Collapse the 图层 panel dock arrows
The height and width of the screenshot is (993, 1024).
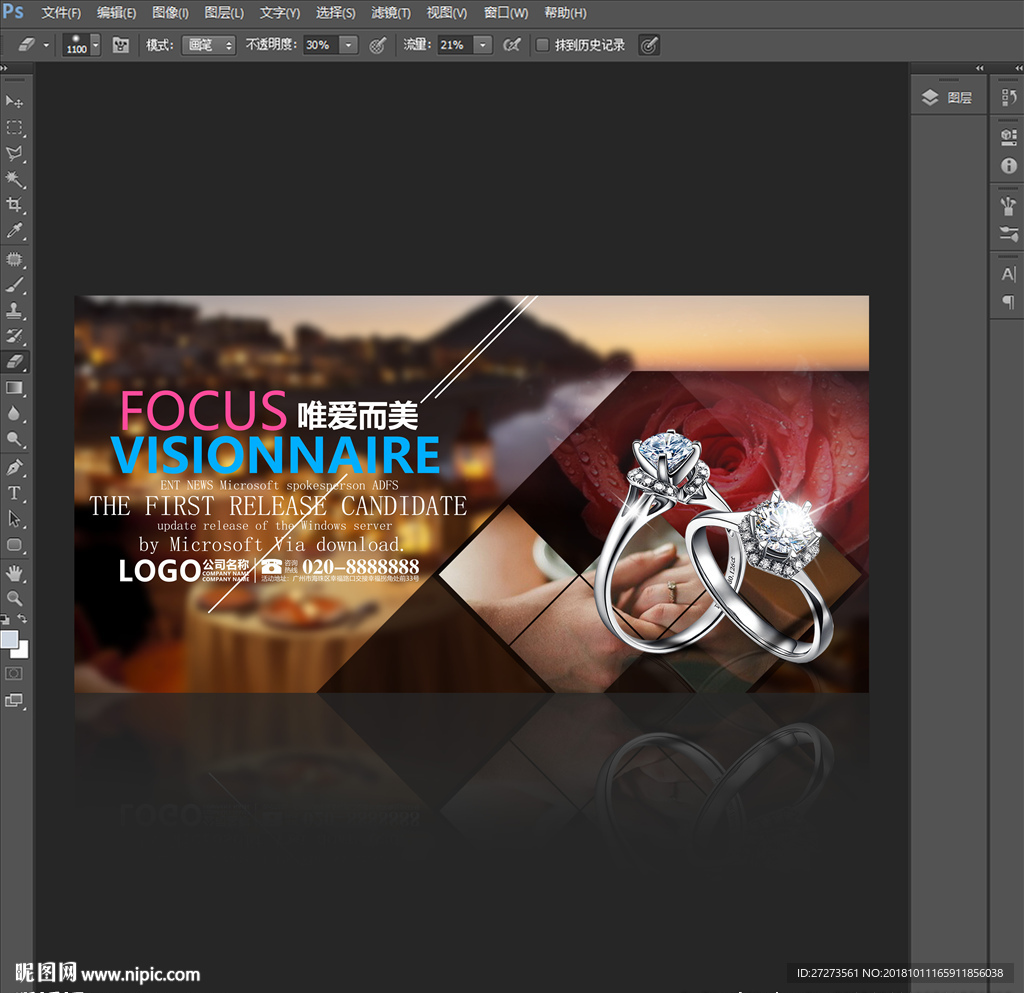point(980,68)
